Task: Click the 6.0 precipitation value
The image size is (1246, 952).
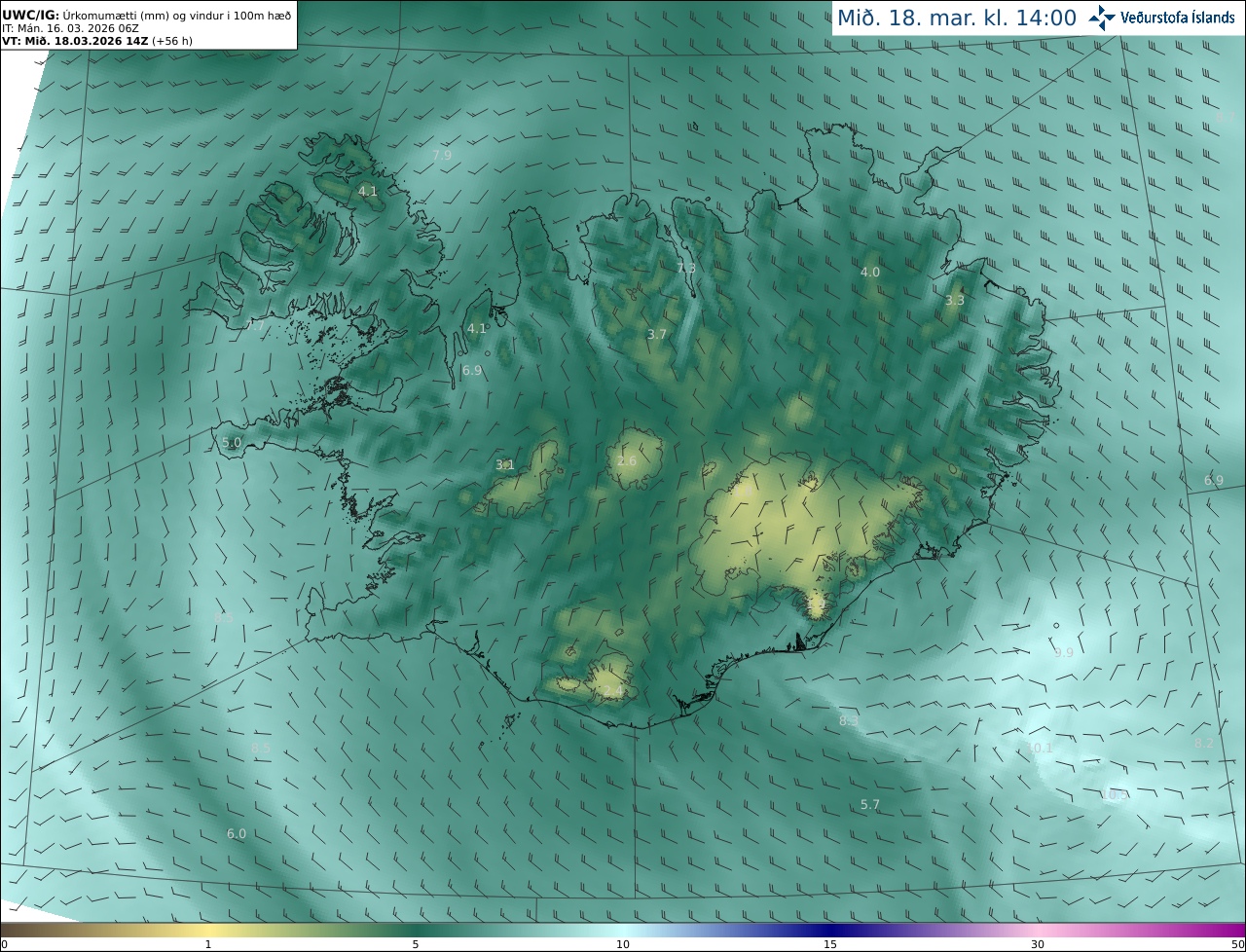Action: 237,833
